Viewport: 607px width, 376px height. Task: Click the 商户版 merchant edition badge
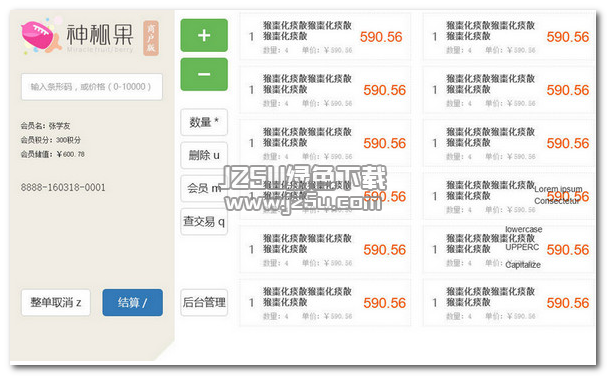tap(151, 38)
